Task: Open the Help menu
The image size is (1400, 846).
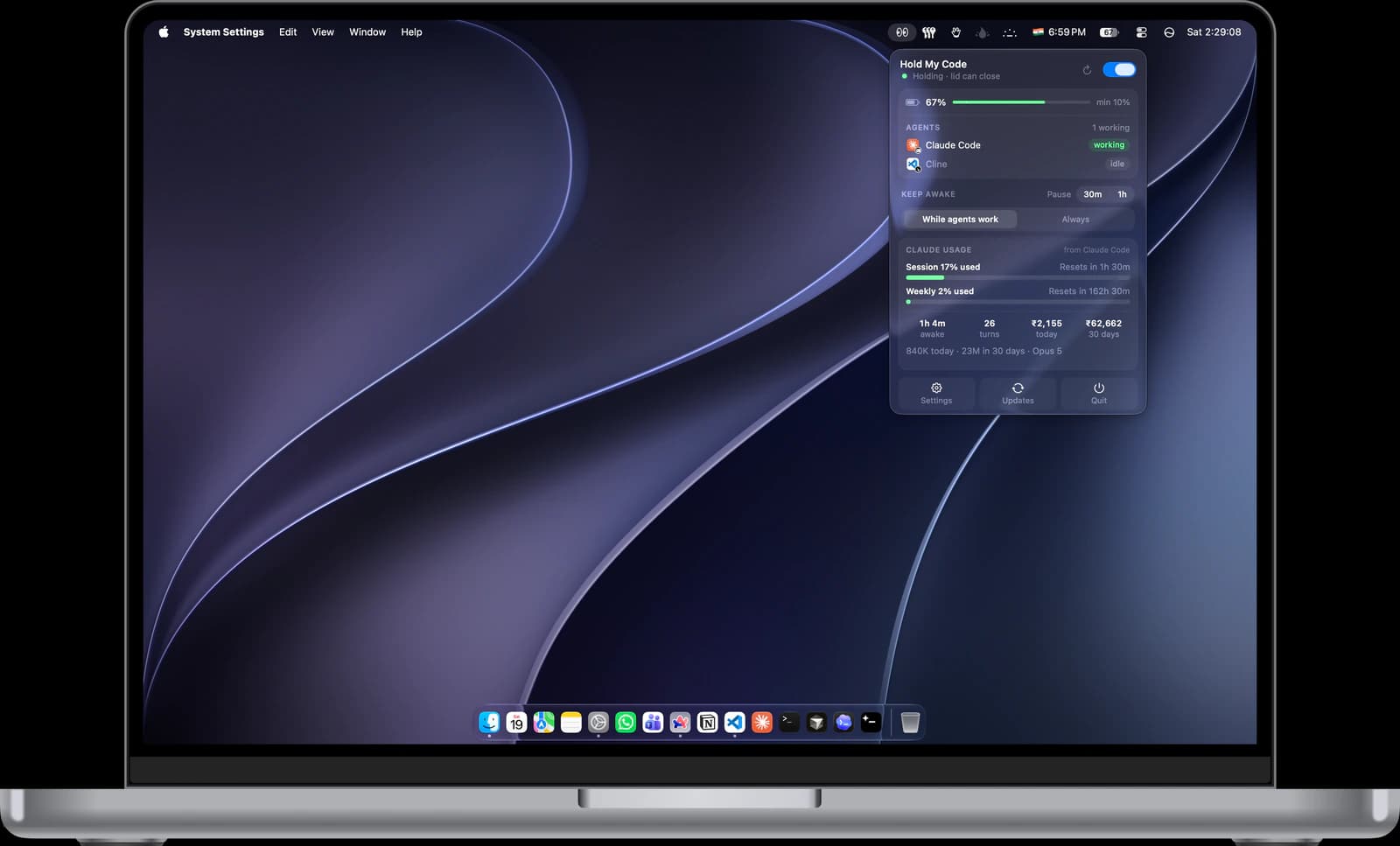Action: coord(411,32)
